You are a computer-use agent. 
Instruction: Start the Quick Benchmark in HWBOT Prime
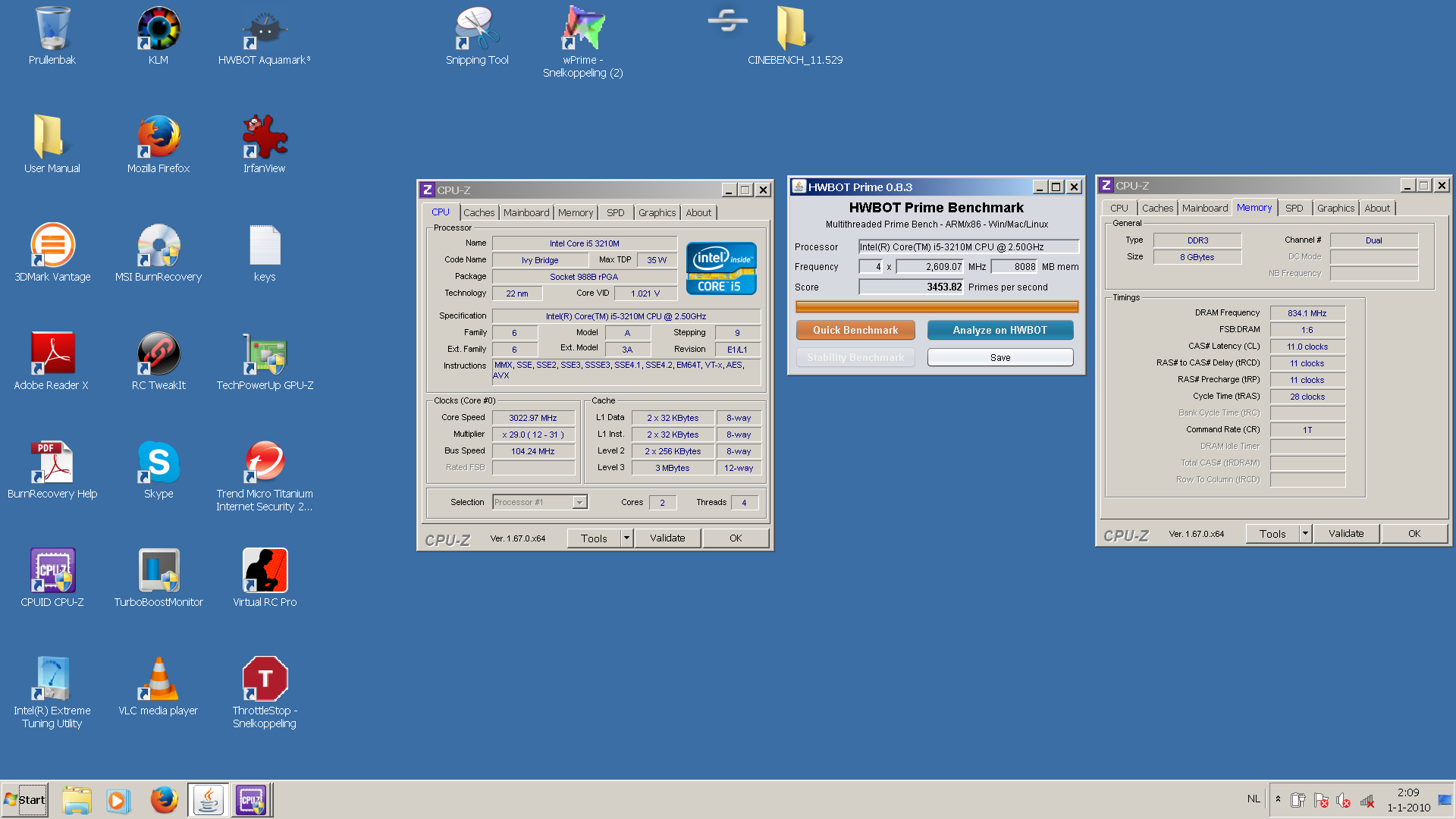(x=855, y=331)
